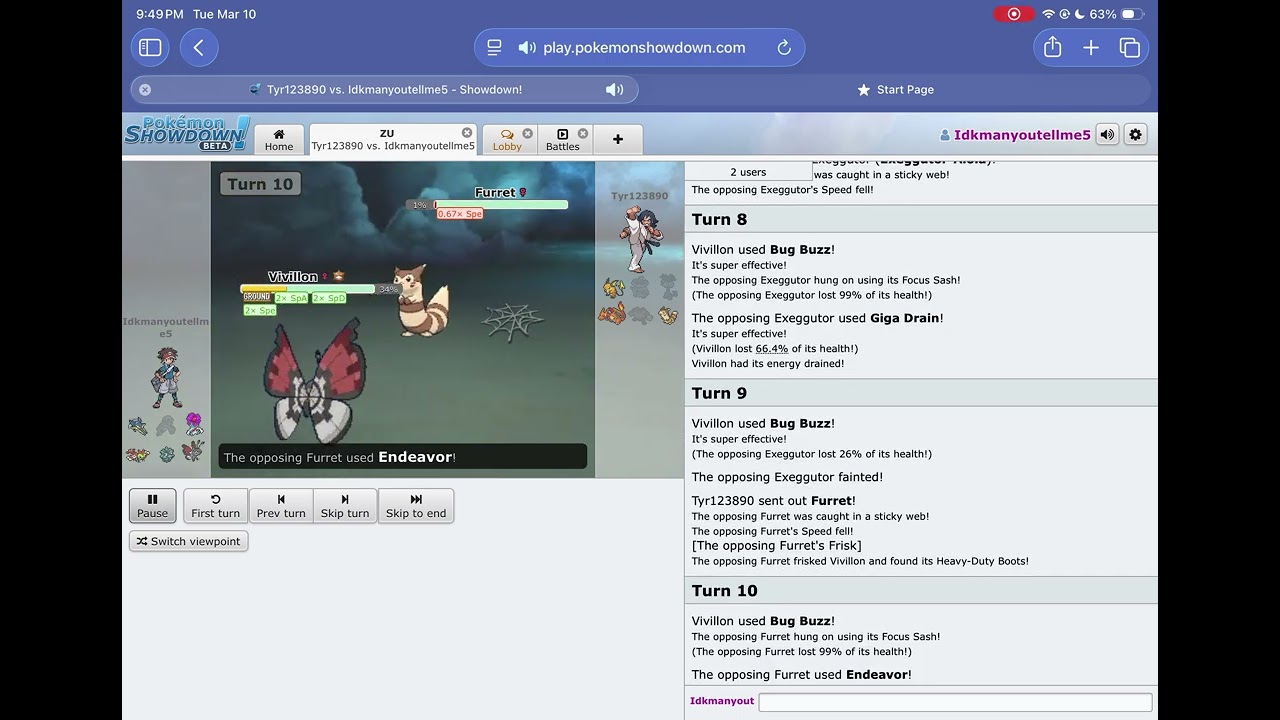Screen dimensions: 1280x720
Task: Click Idkmanyoutellme5's pink-headed team icon
Action: 194,424
